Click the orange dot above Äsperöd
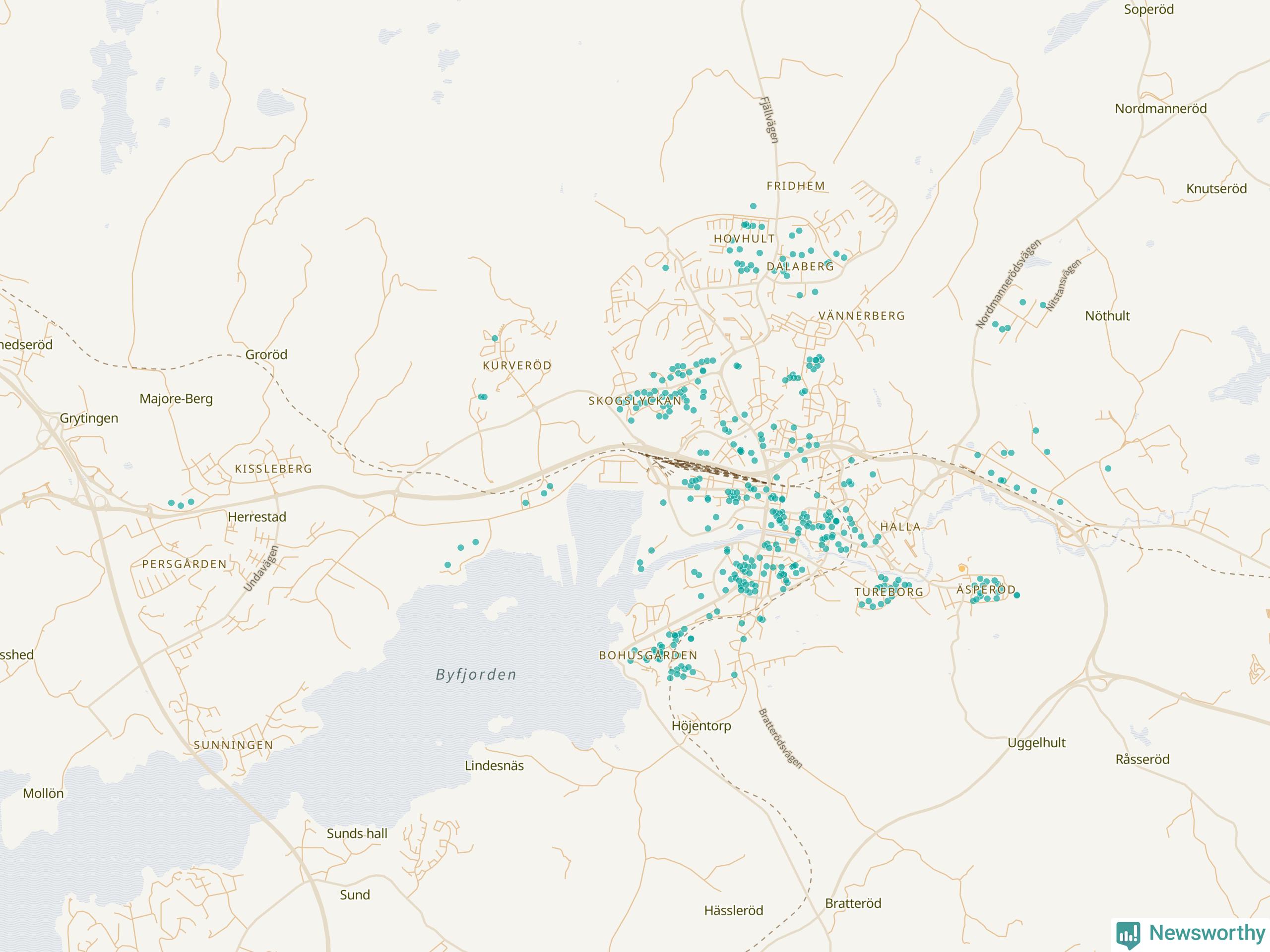This screenshot has width=1270, height=952. 962,569
